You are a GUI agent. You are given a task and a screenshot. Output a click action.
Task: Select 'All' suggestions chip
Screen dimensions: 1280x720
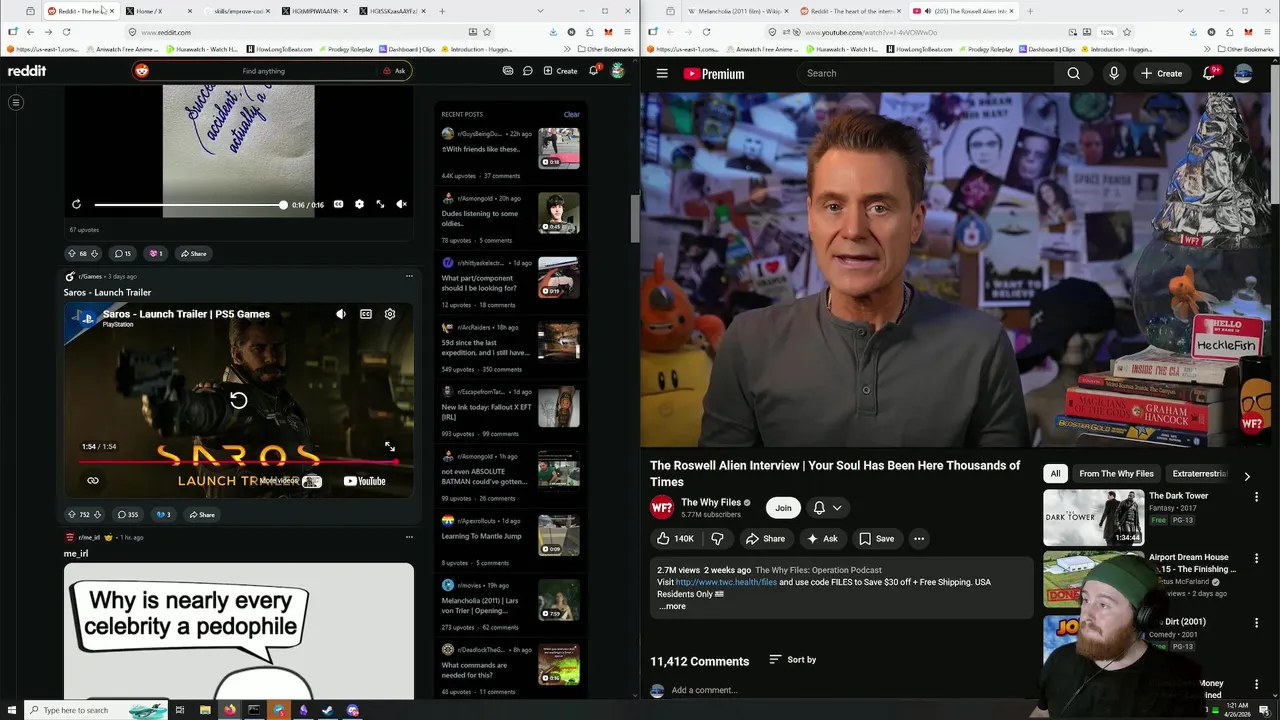pyautogui.click(x=1055, y=474)
